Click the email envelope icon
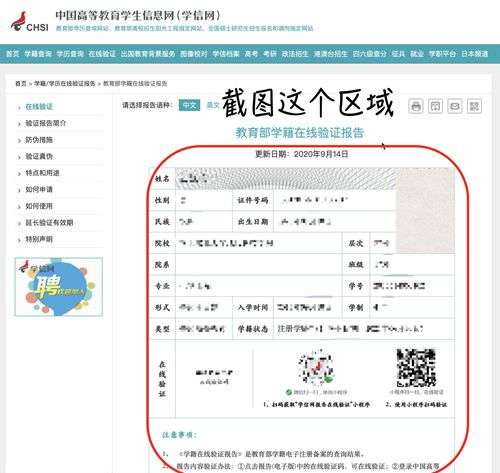This screenshot has height=473, width=500. click(455, 107)
